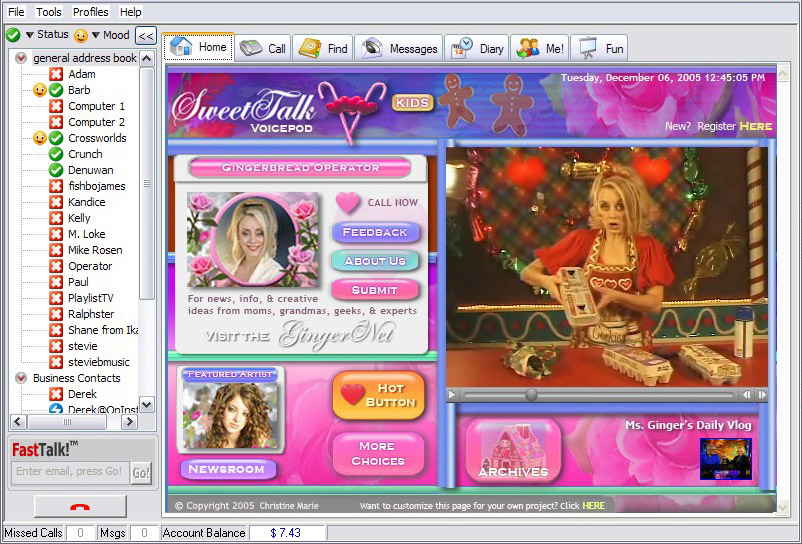Click the blue icon next to Derek@OnInstant

56,409
